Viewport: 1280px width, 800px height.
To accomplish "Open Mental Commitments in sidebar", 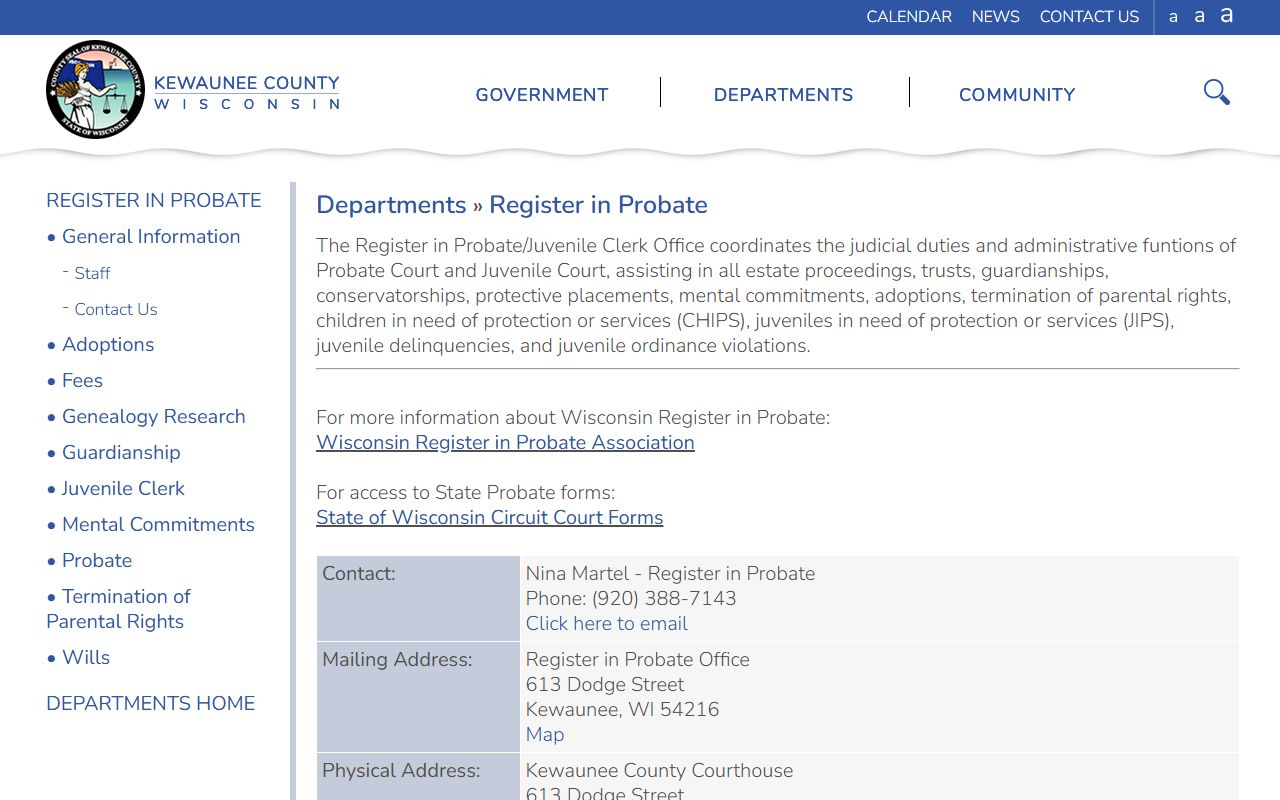I will tap(158, 525).
